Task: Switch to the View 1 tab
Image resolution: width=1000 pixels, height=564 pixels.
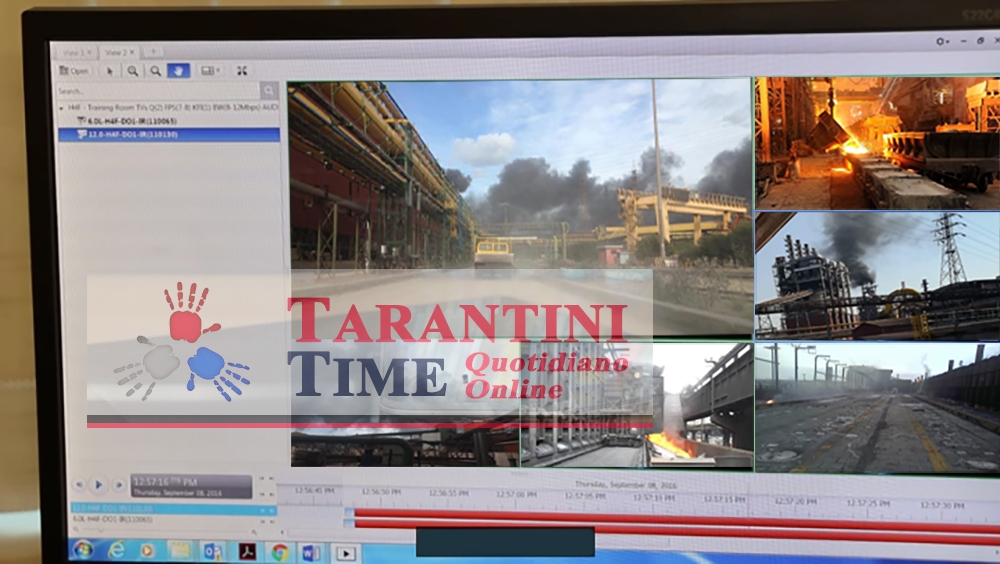Action: click(x=73, y=52)
